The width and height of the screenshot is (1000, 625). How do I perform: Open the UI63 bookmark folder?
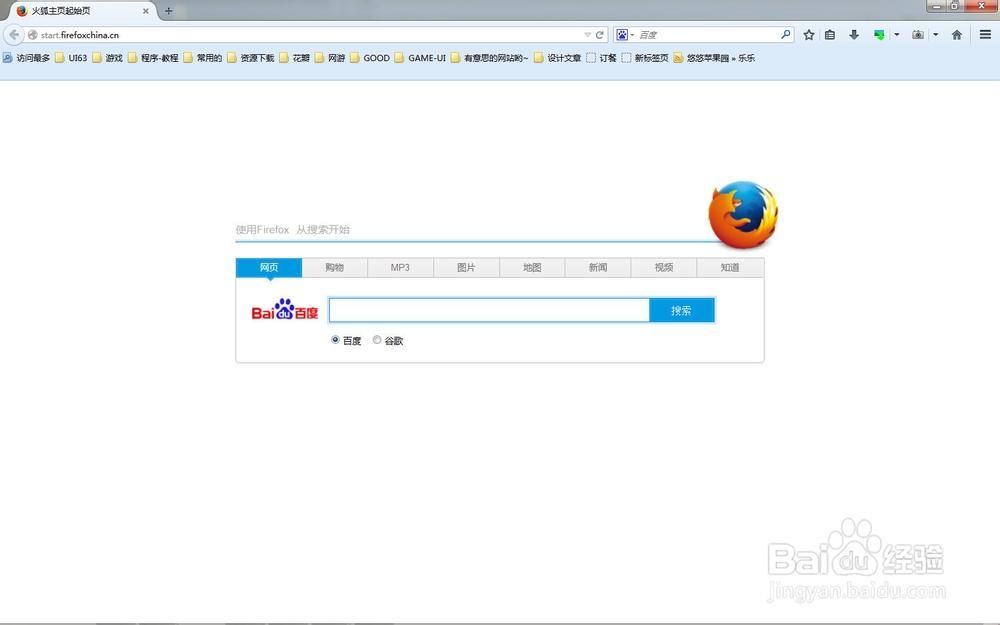[x=71, y=58]
